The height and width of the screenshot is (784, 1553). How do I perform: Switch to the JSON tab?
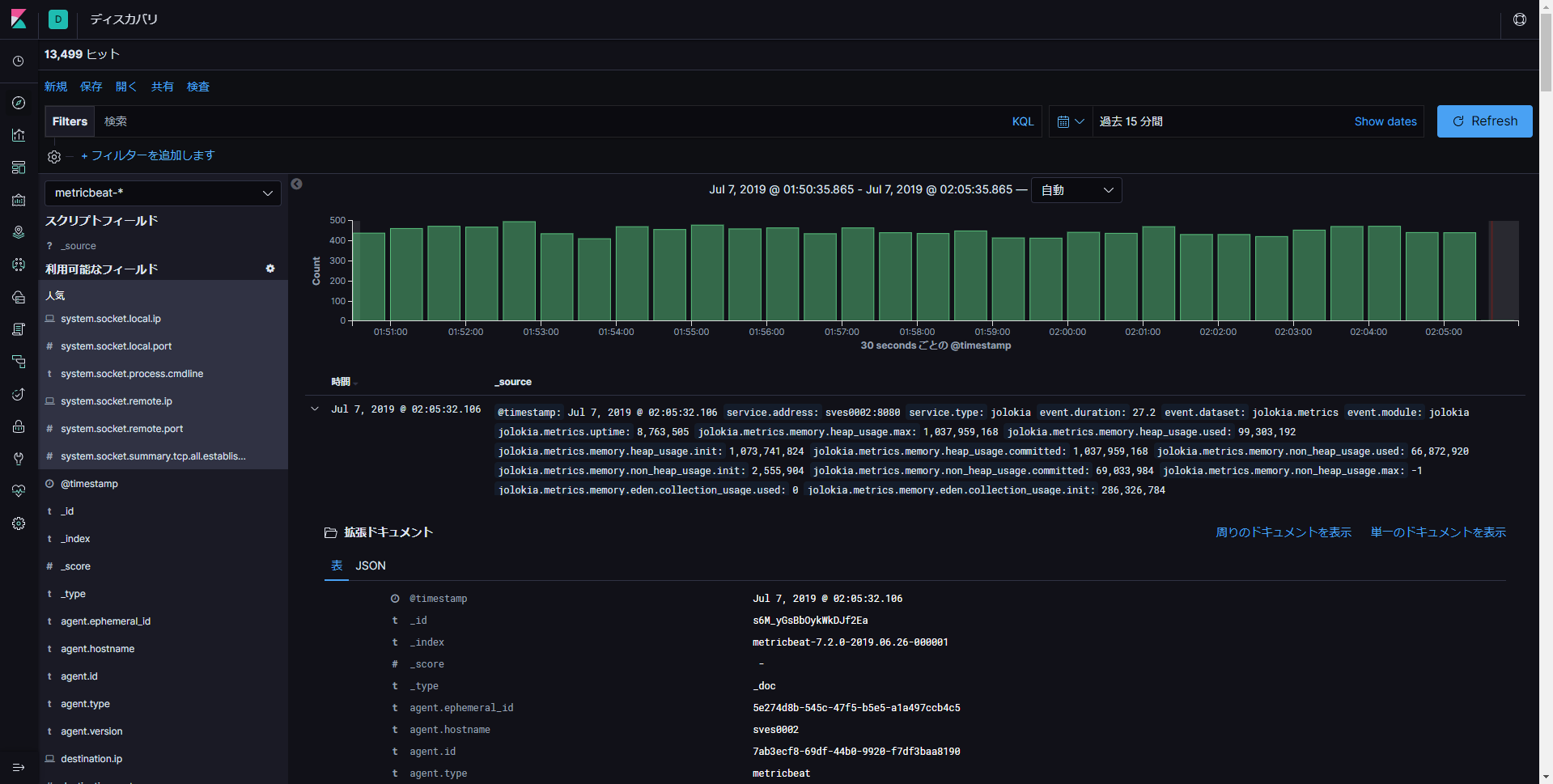pos(370,566)
